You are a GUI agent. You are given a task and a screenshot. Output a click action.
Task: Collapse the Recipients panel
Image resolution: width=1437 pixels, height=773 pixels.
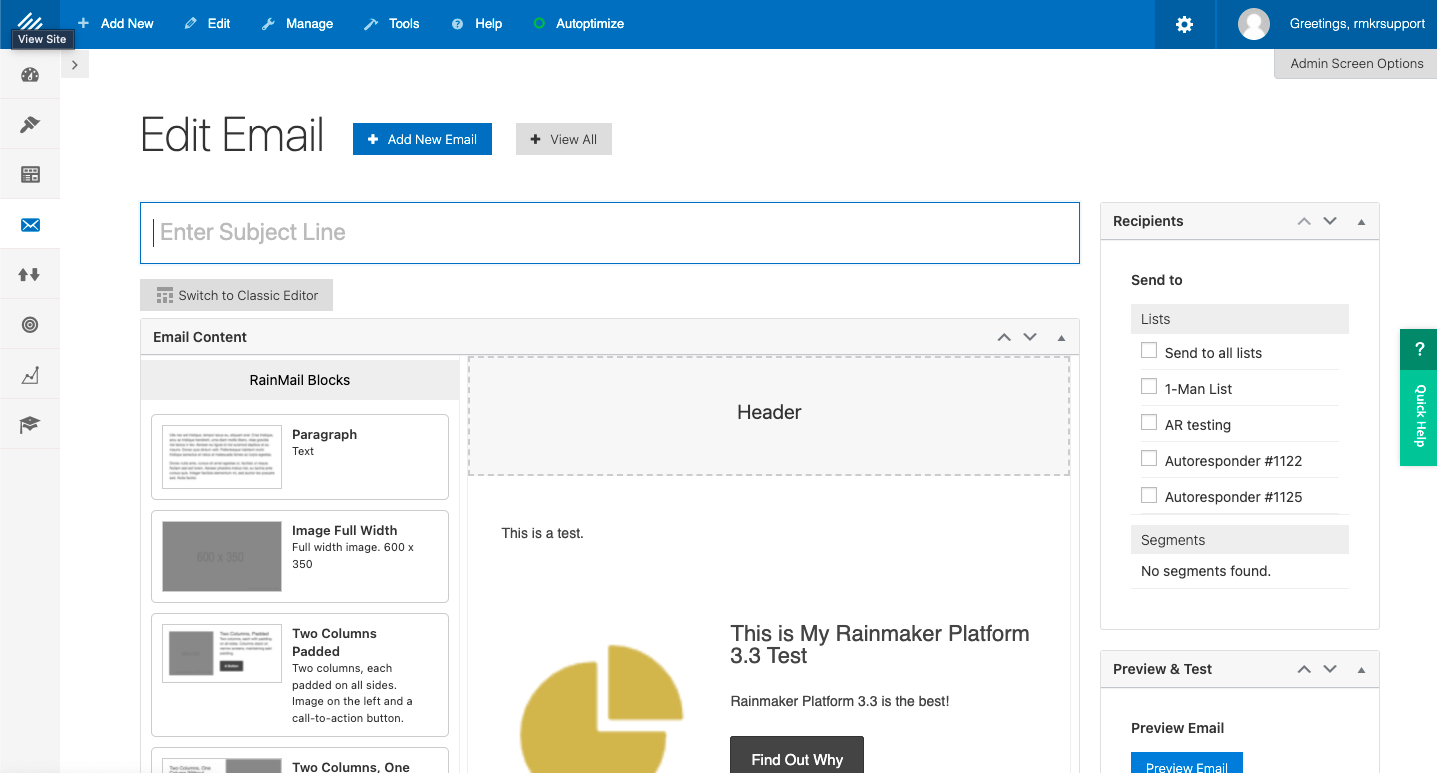pyautogui.click(x=1361, y=221)
